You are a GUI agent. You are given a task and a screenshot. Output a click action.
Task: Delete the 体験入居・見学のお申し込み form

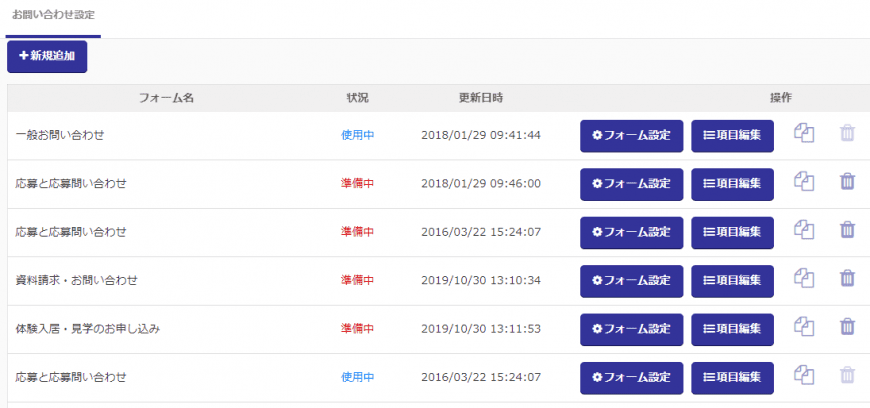847,327
